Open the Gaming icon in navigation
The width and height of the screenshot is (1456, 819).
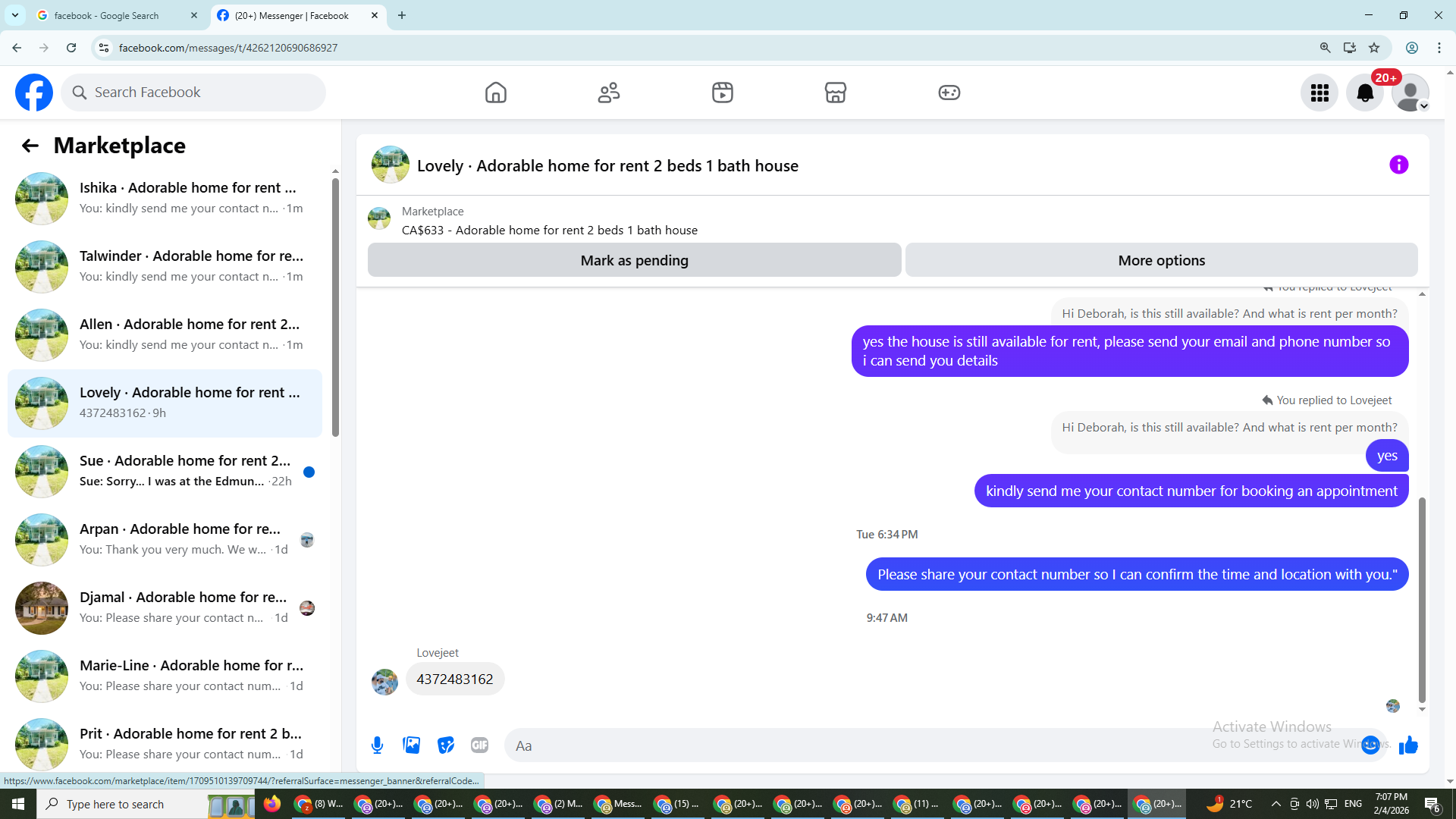point(949,93)
